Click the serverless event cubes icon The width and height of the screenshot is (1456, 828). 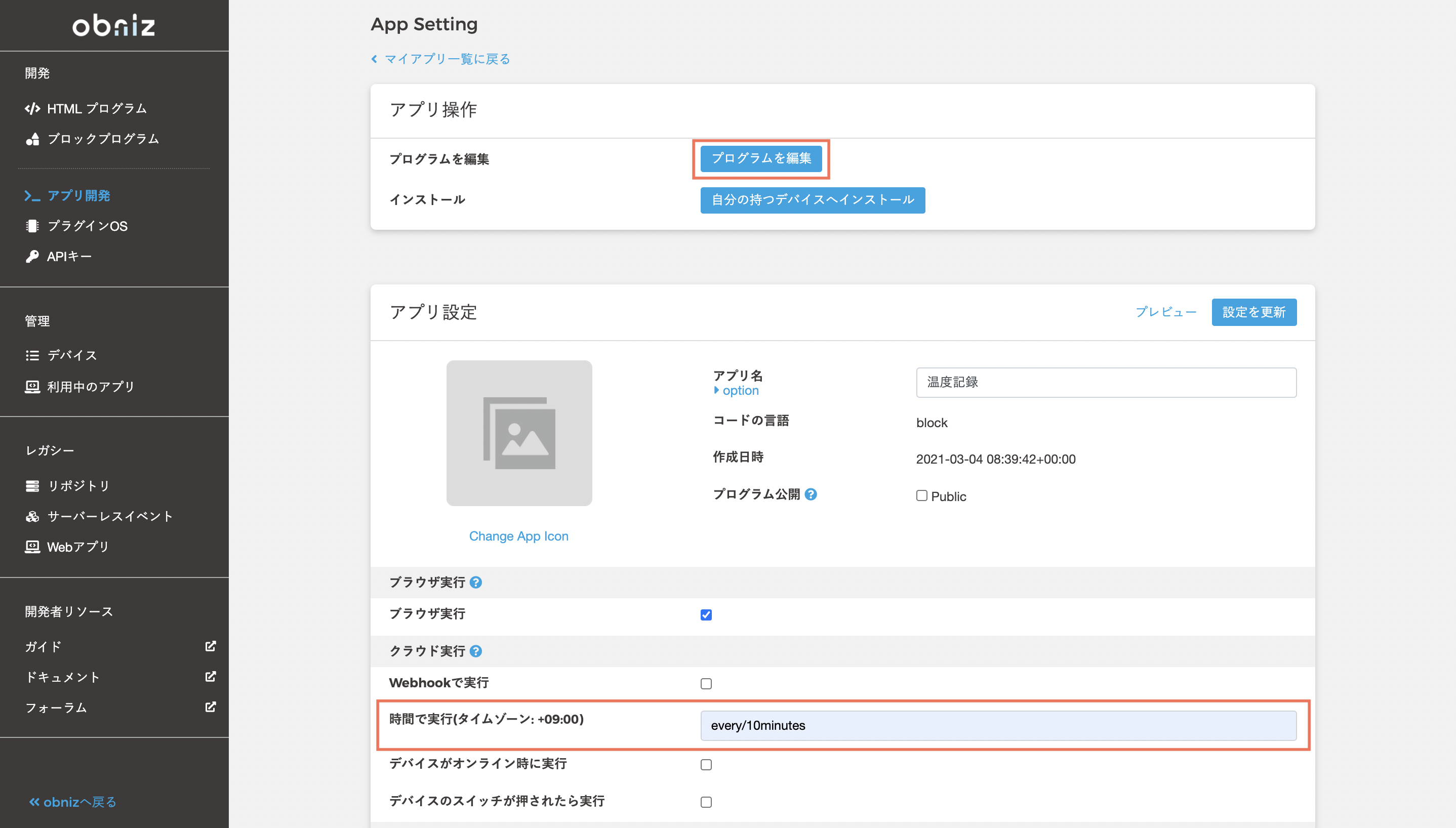[x=32, y=516]
